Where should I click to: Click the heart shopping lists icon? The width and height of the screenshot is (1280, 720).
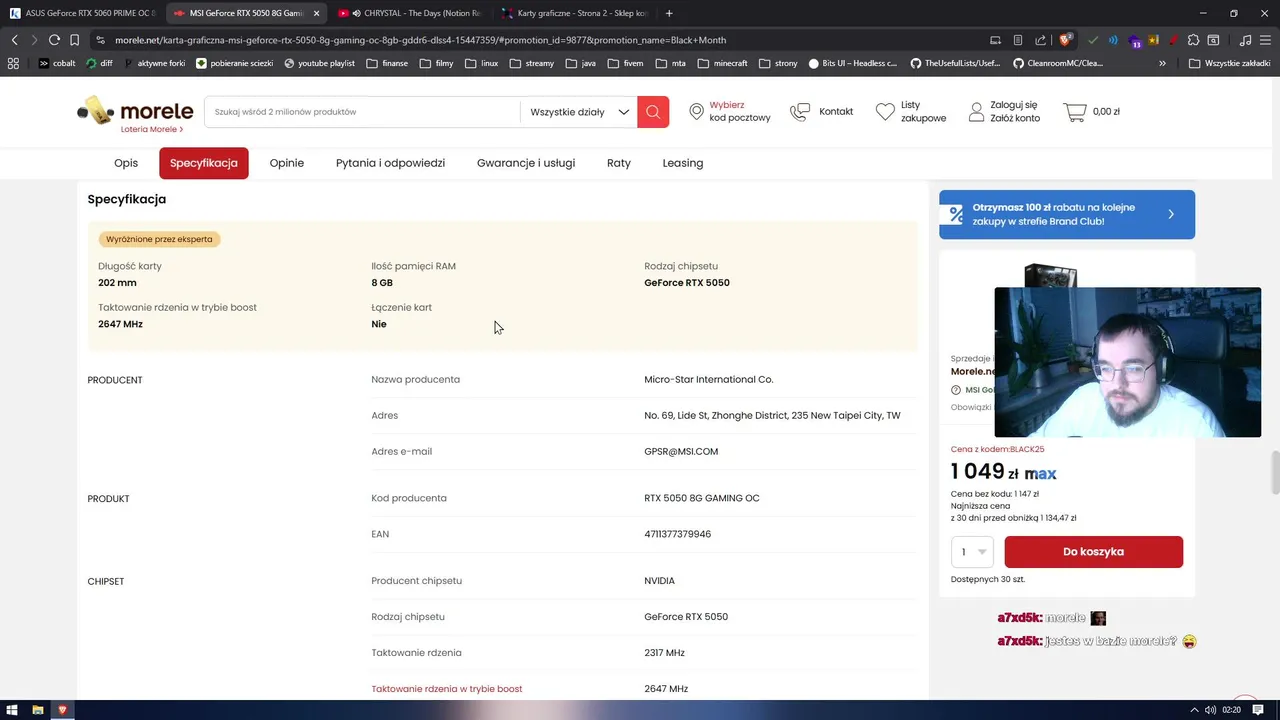885,112
